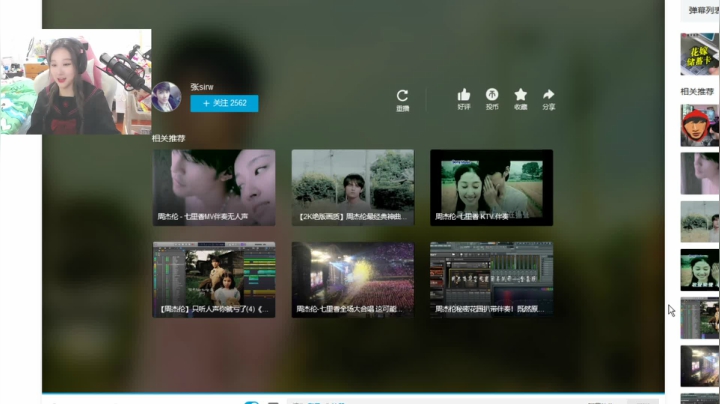Click the uploader name 张sirw
Image resolution: width=720 pixels, height=404 pixels.
(202, 87)
